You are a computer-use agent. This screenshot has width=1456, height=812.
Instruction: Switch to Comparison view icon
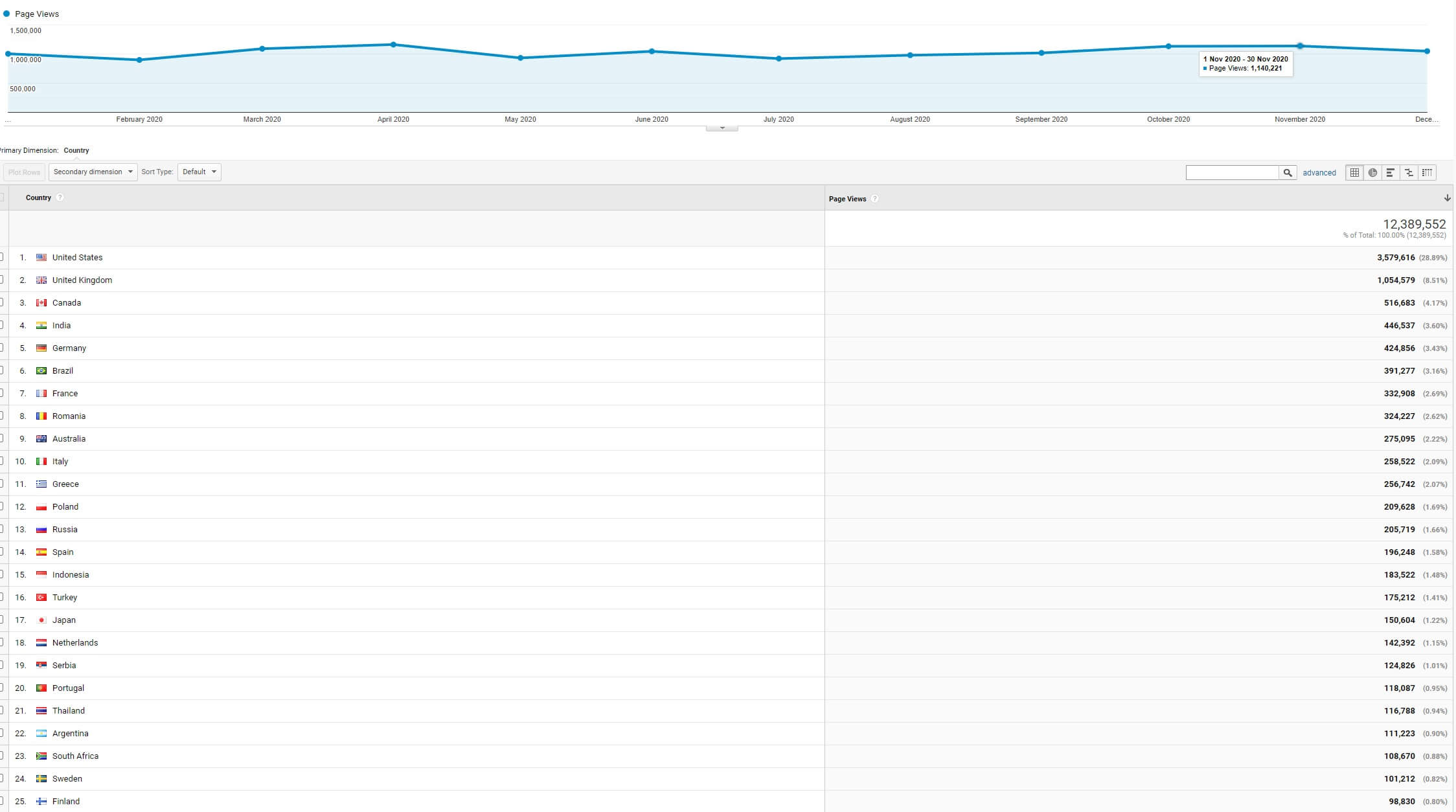tap(1409, 172)
